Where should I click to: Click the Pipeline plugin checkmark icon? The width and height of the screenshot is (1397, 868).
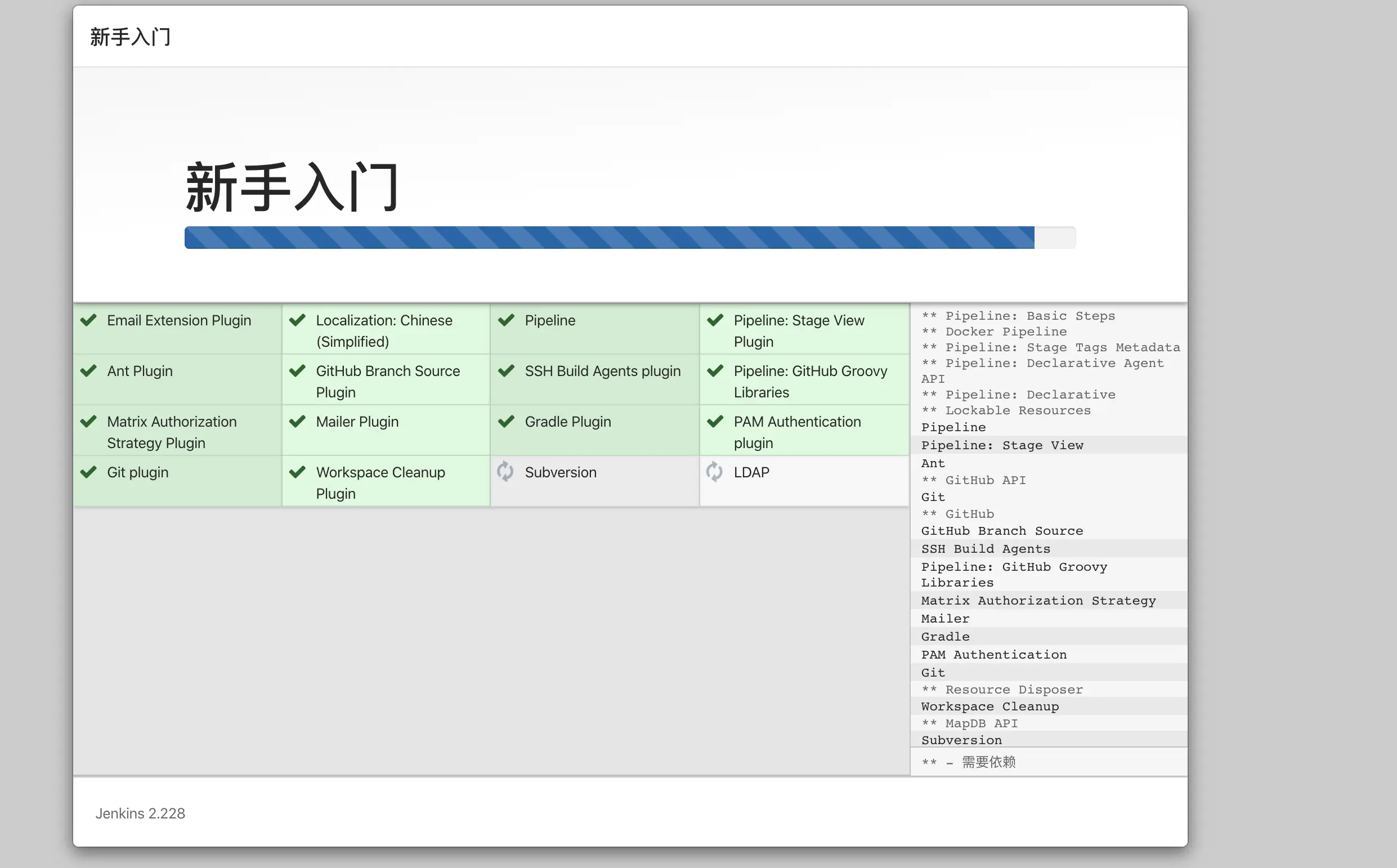tap(506, 320)
